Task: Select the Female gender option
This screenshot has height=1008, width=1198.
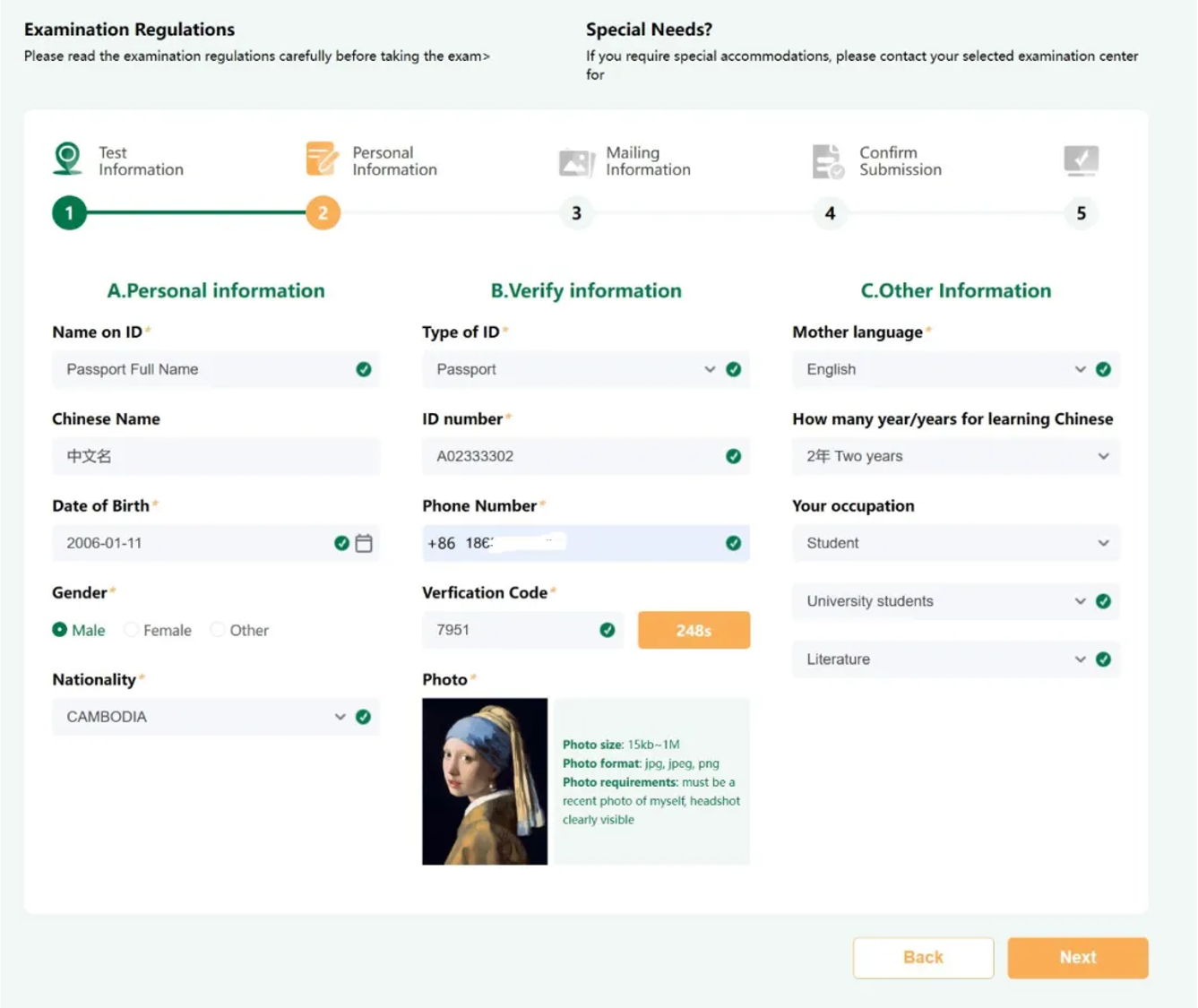Action: [x=132, y=630]
